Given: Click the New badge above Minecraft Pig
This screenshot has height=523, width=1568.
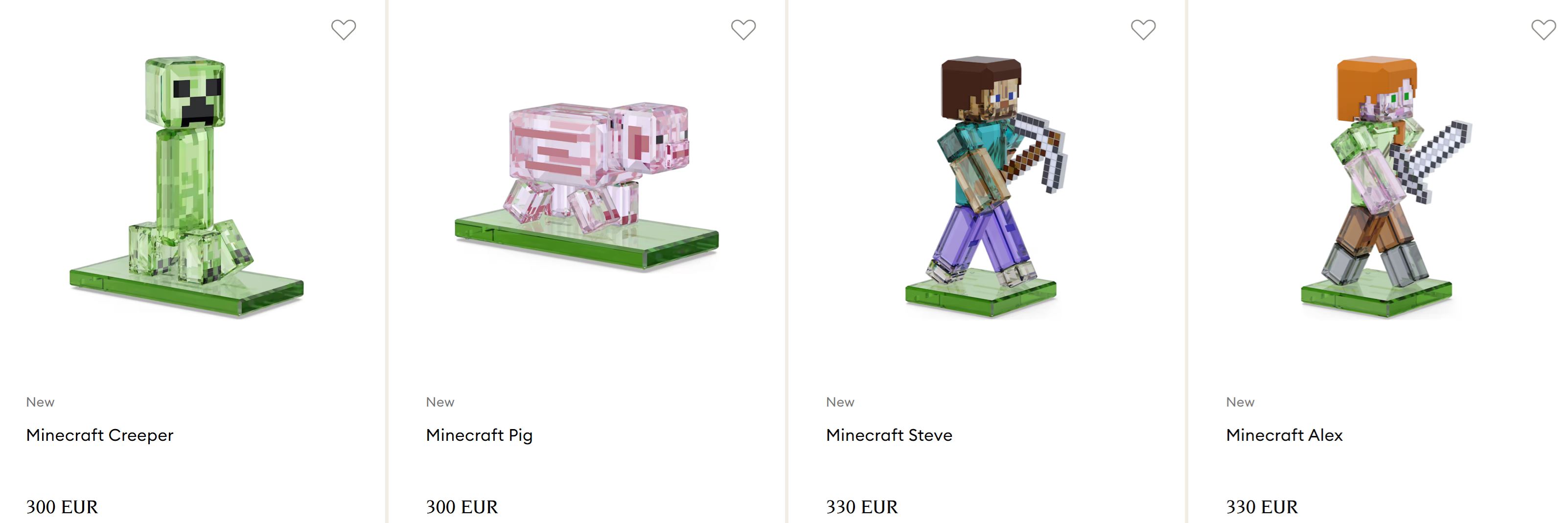Looking at the screenshot, I should coord(440,402).
